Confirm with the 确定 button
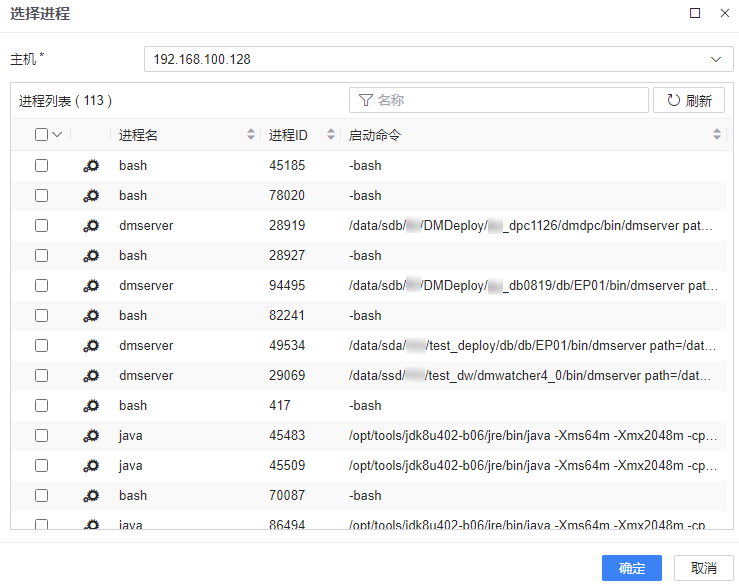This screenshot has width=739, height=586. (632, 568)
